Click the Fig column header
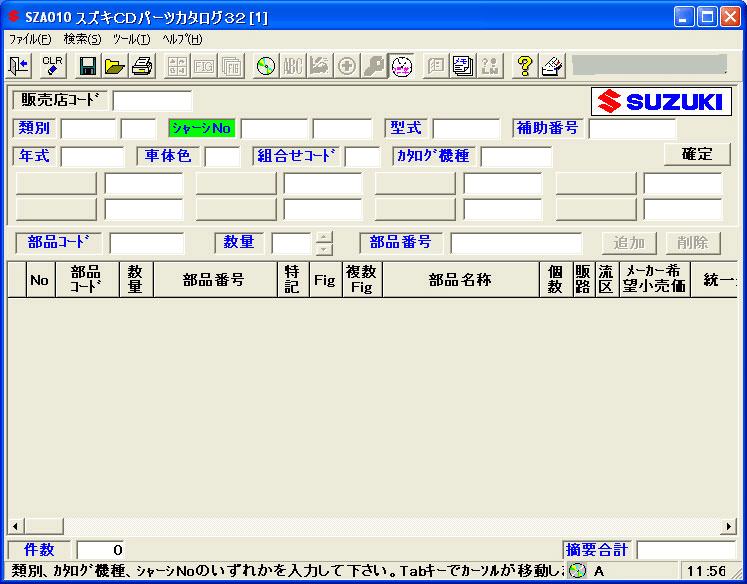 point(325,280)
